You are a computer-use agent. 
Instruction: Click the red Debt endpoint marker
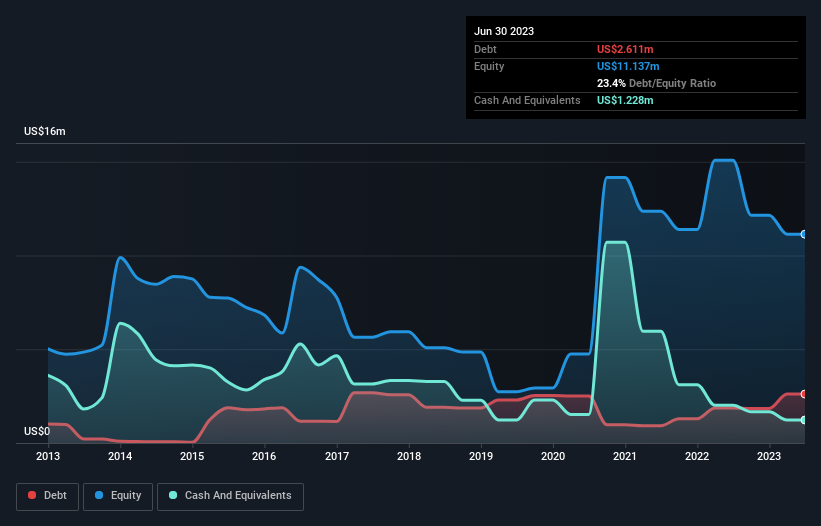804,394
